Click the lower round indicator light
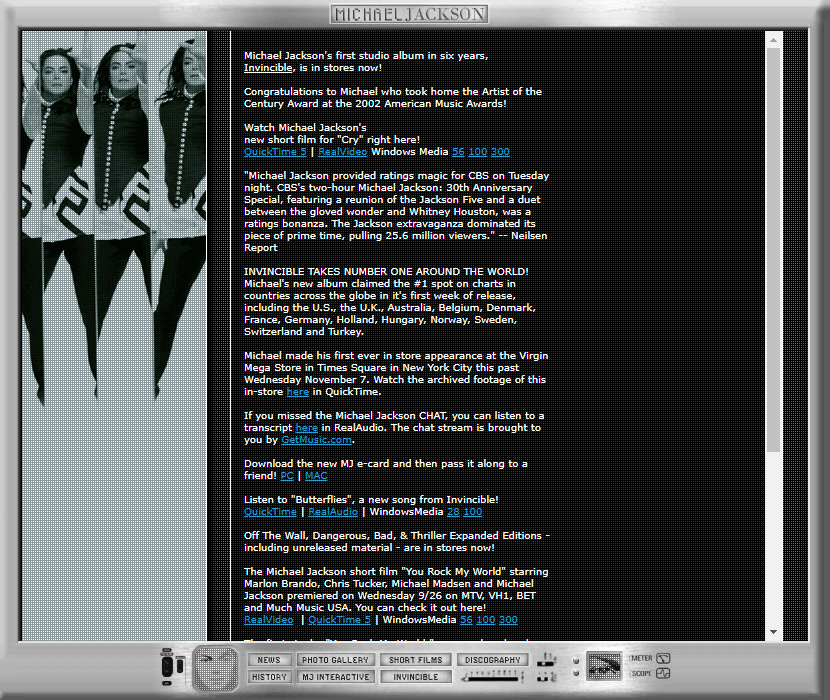830x700 pixels. click(576, 673)
